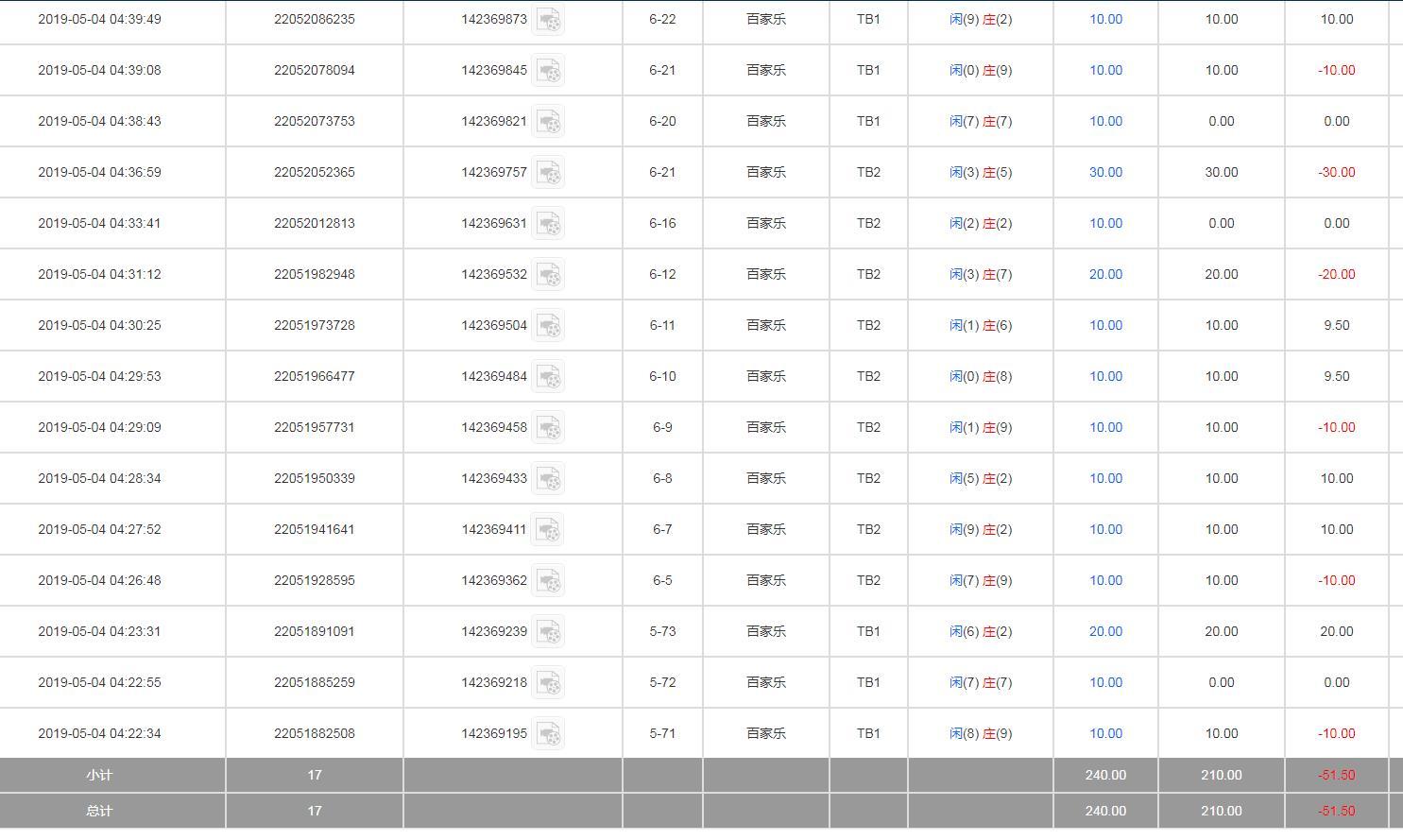Launch video replay for round 142369458
This screenshot has height=840, width=1403.
548,428
